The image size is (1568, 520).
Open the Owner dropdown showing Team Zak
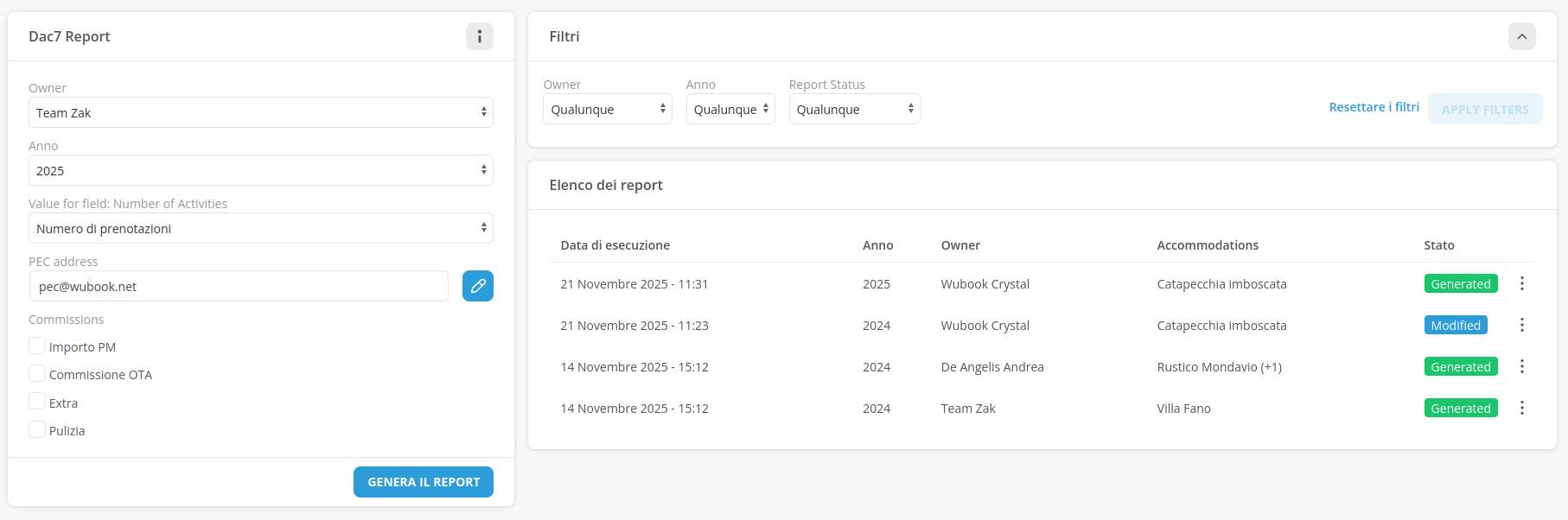(x=260, y=112)
